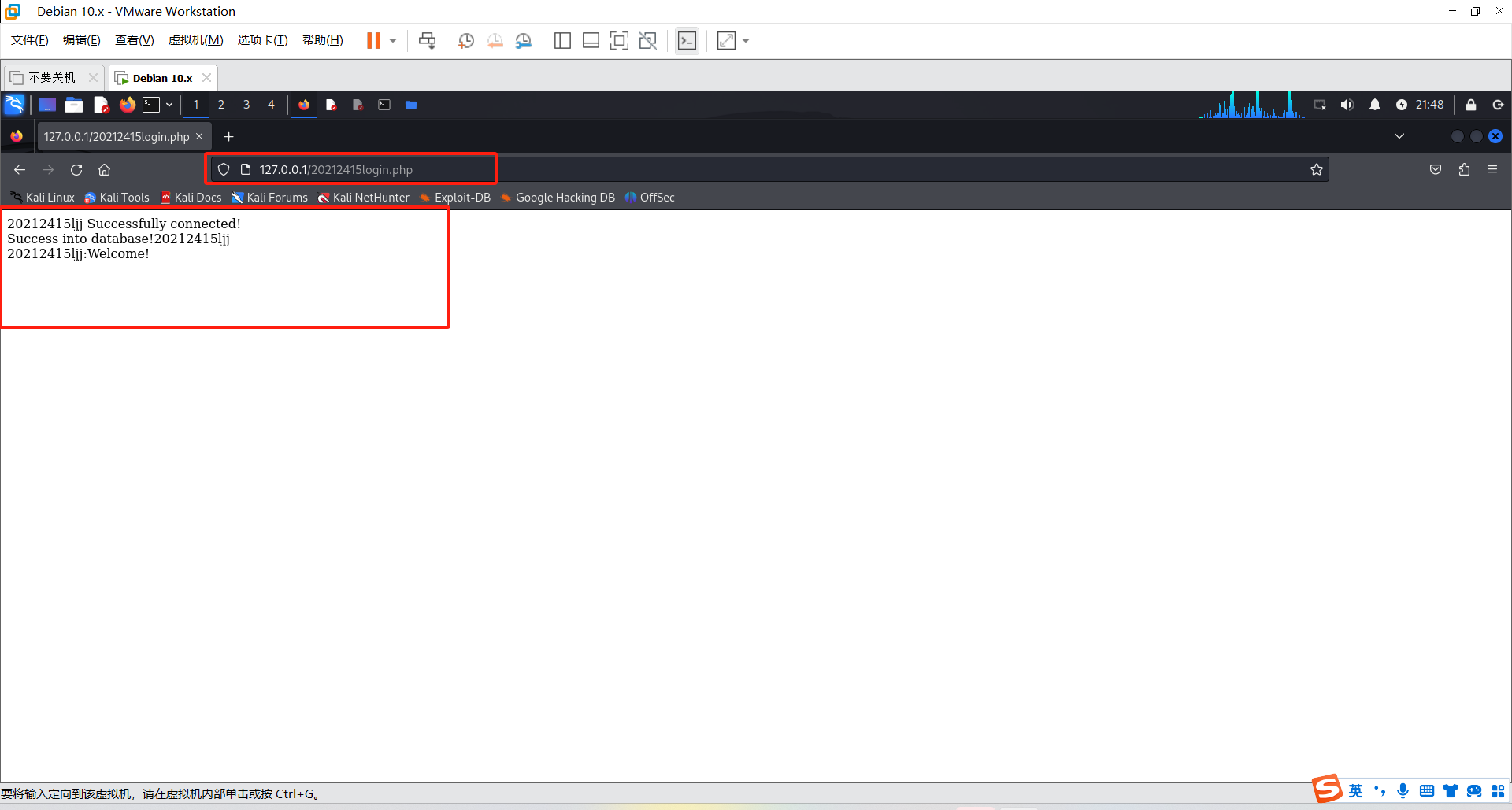Lock the screen with the padlock icon
The width and height of the screenshot is (1512, 810).
[x=1471, y=105]
